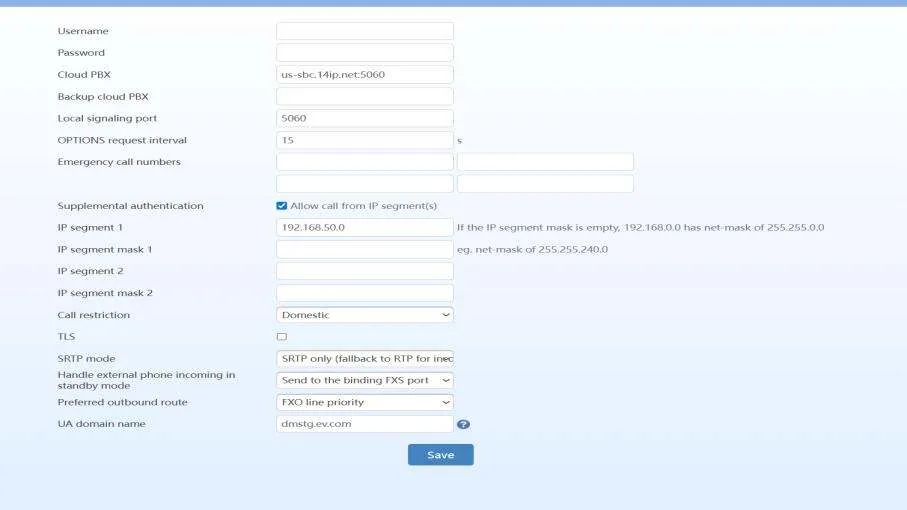
Task: Select the first Emergency call numbers field
Action: pos(365,161)
